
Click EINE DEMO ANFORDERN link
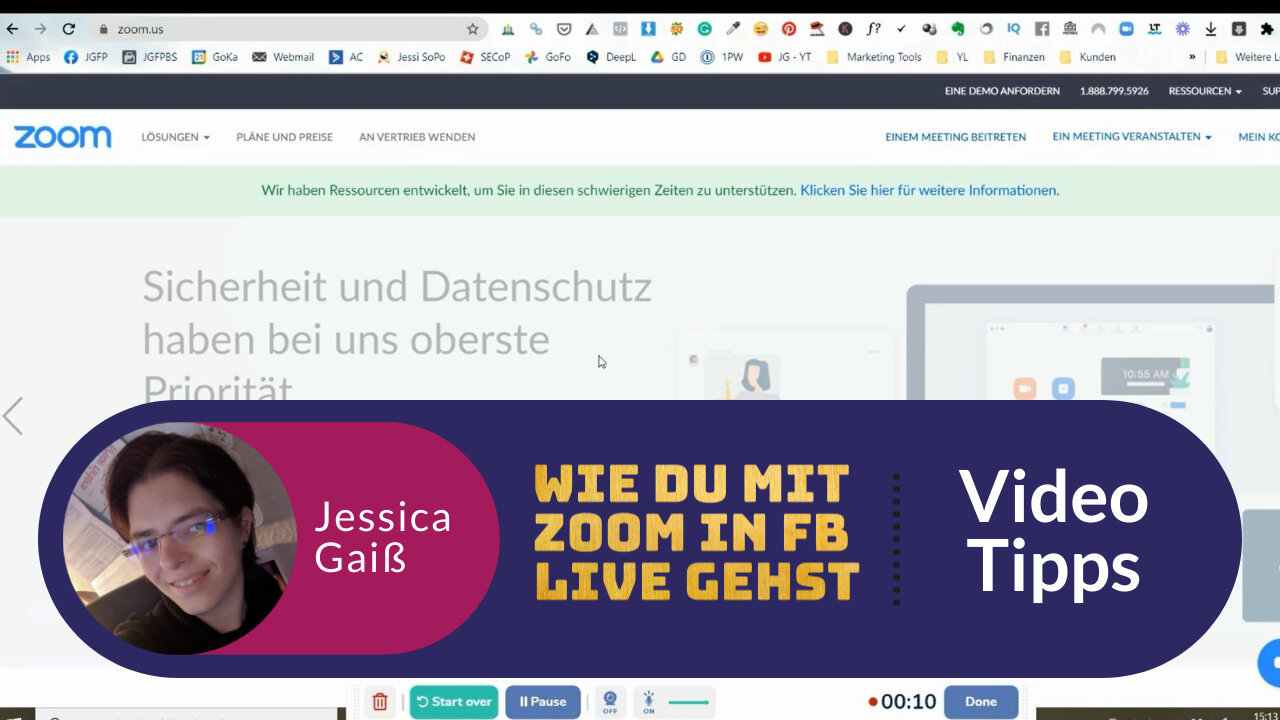[1002, 91]
